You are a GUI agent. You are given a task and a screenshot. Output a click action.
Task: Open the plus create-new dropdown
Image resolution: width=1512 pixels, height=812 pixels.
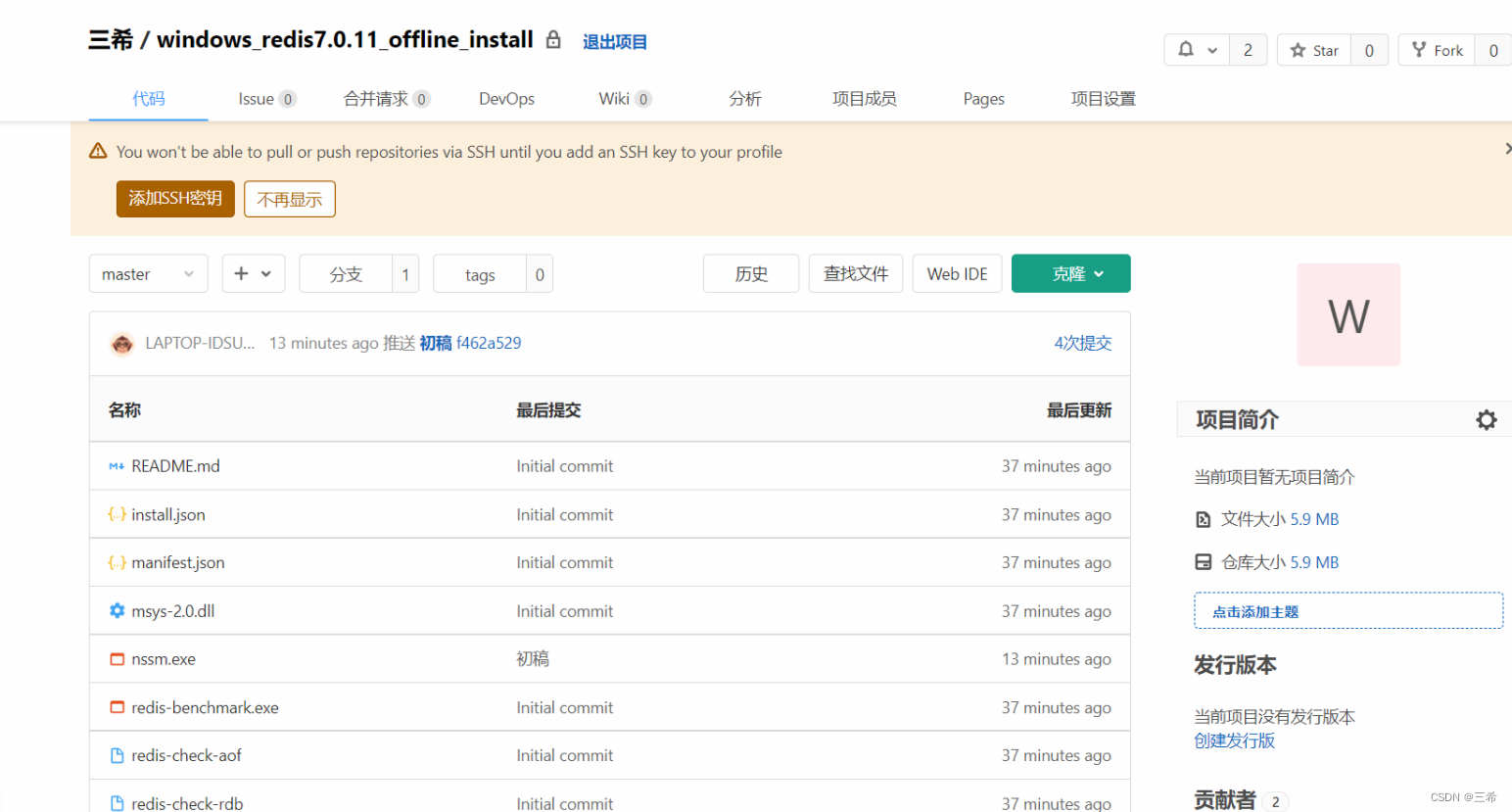coord(253,273)
